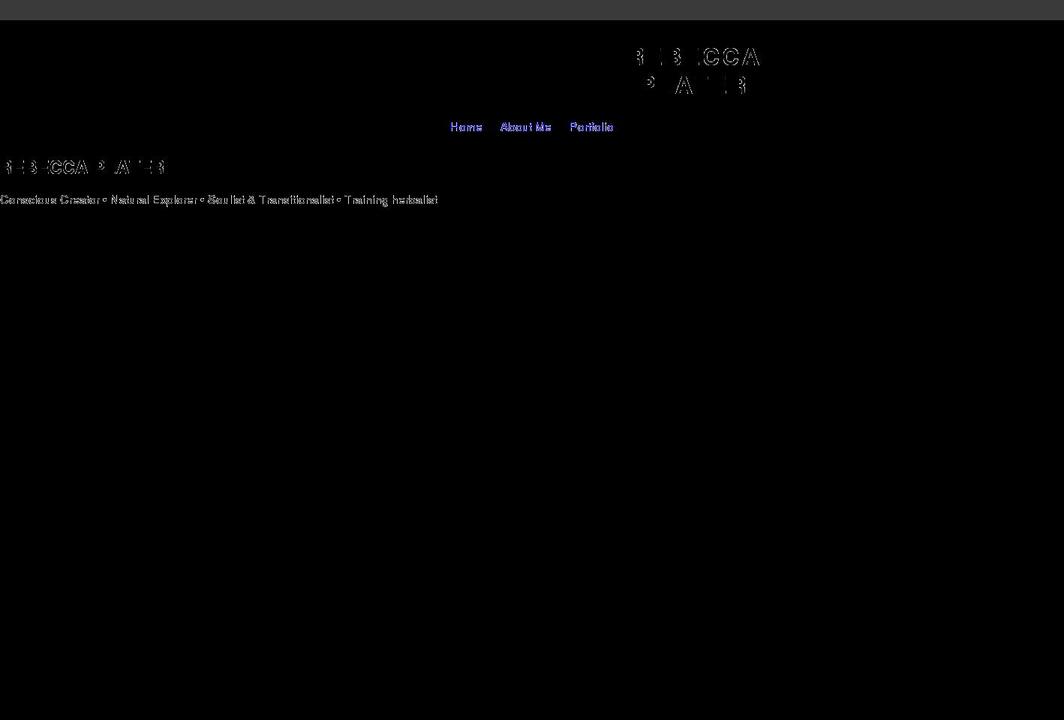
Task: Click "REBECCA" in the centered site logo
Action: 697,58
